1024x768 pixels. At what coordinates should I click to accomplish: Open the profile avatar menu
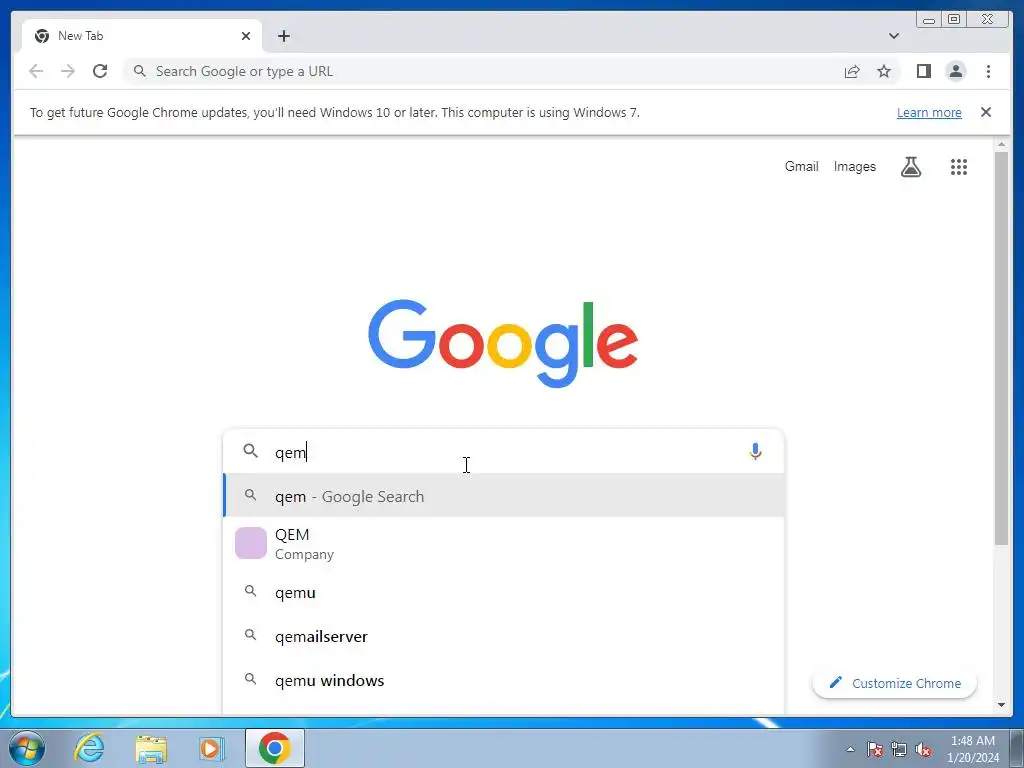pyautogui.click(x=956, y=71)
